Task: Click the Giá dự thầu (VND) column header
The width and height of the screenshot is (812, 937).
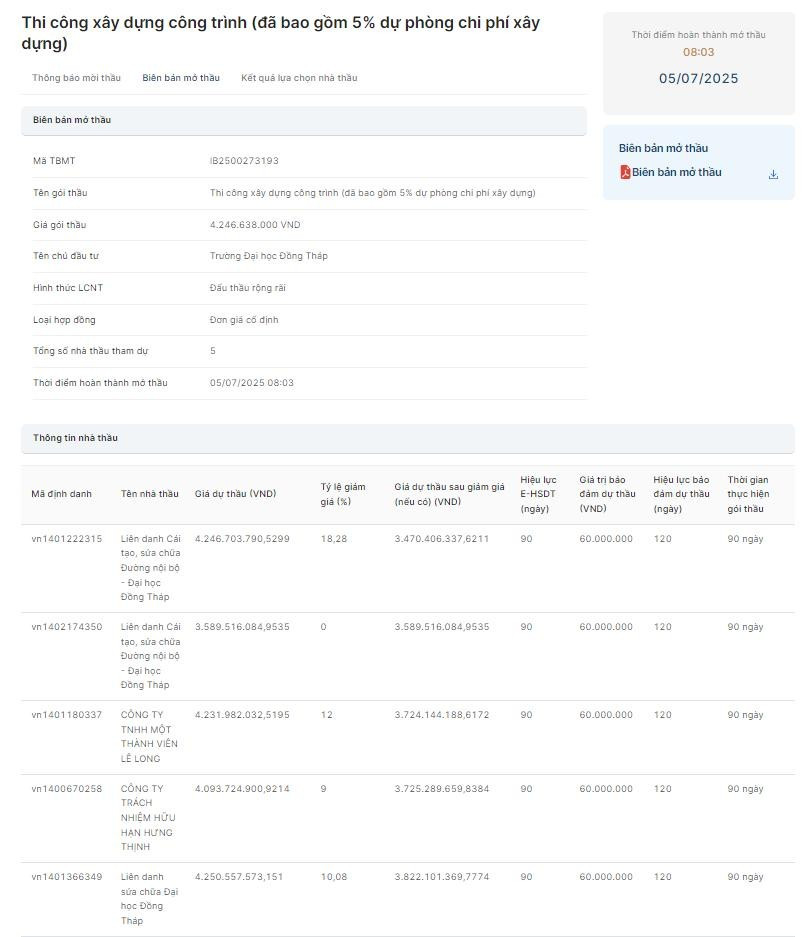Action: [235, 494]
